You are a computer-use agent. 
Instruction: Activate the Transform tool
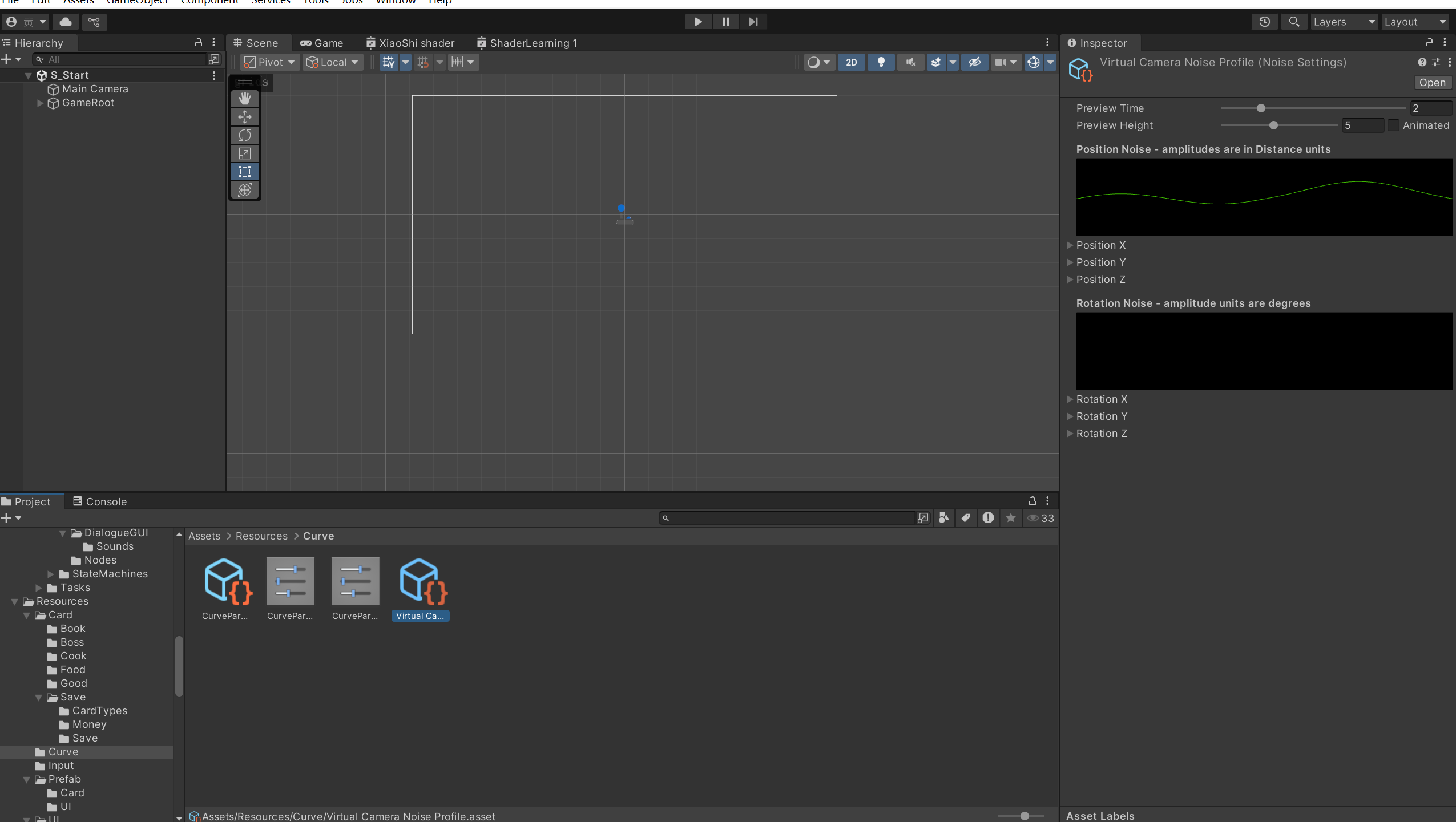[x=244, y=190]
